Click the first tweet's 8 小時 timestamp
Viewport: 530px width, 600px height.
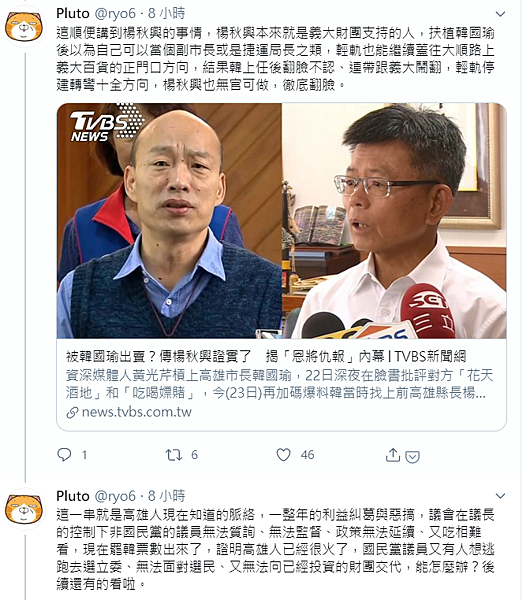click(166, 13)
